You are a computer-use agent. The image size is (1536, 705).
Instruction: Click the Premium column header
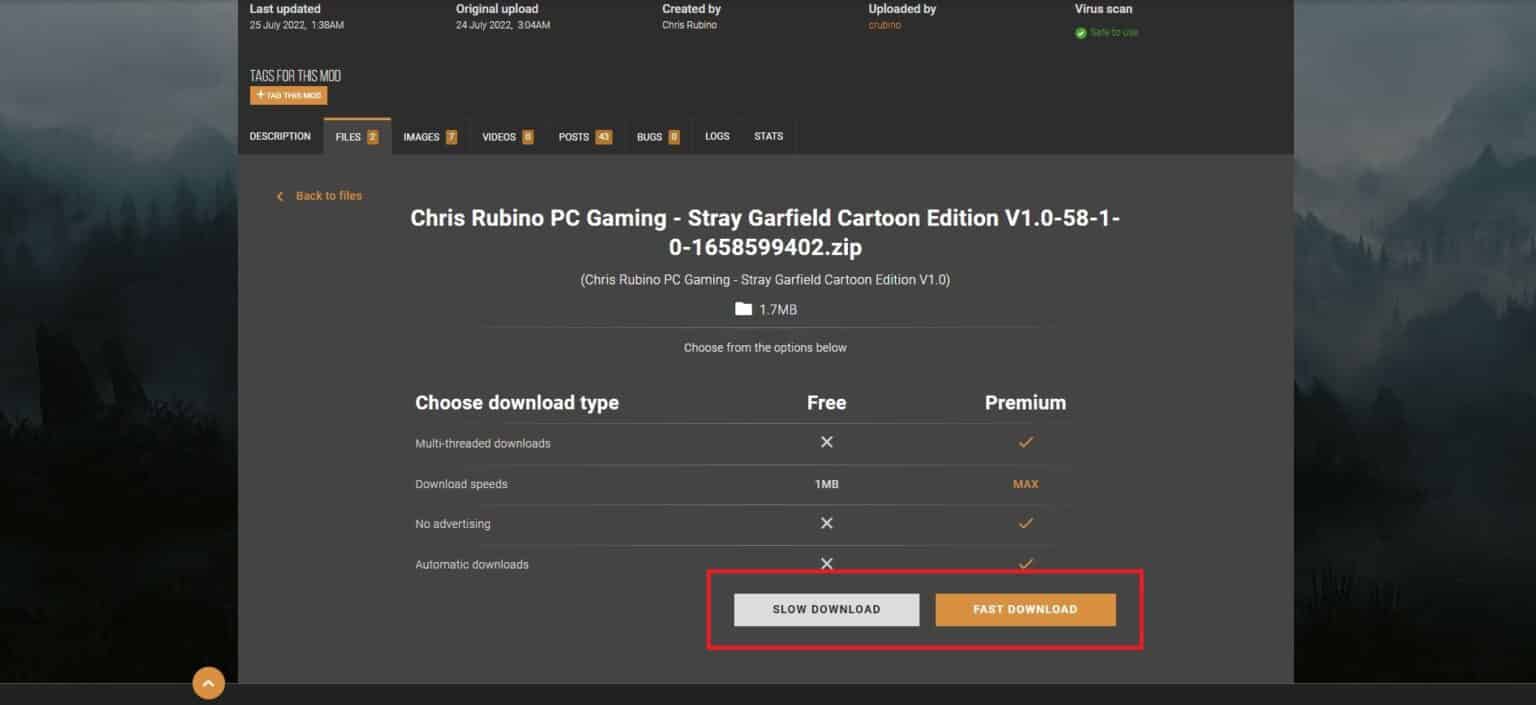click(1025, 403)
